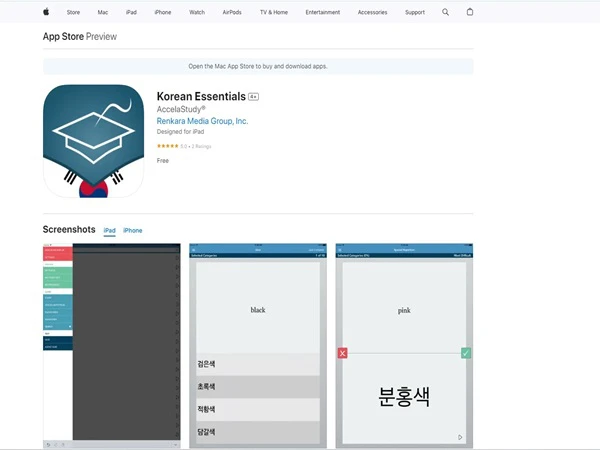Viewport: 600px width, 450px height.
Task: Open the iPad nav menu
Action: pos(131,12)
